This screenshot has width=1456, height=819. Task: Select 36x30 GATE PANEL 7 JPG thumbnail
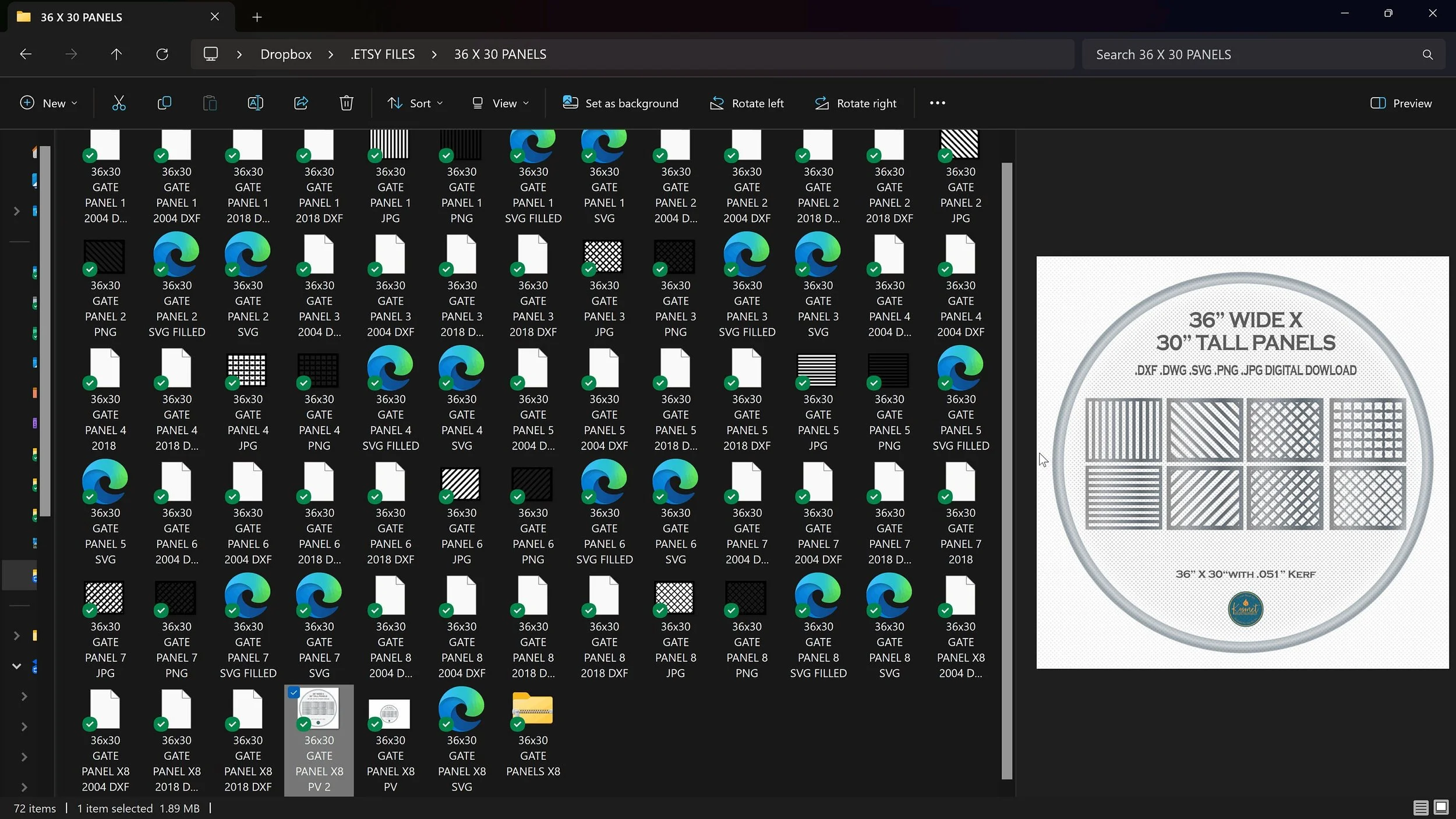click(x=105, y=597)
